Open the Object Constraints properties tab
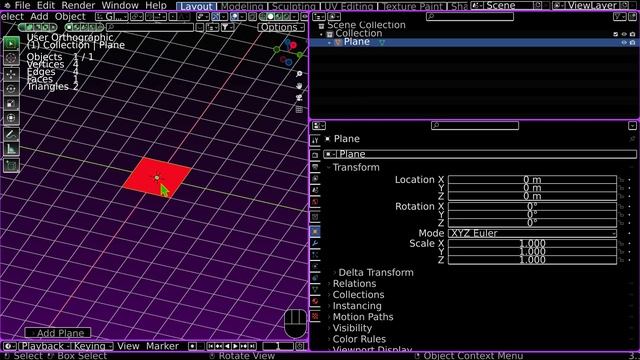640x360 pixels. (x=315, y=278)
